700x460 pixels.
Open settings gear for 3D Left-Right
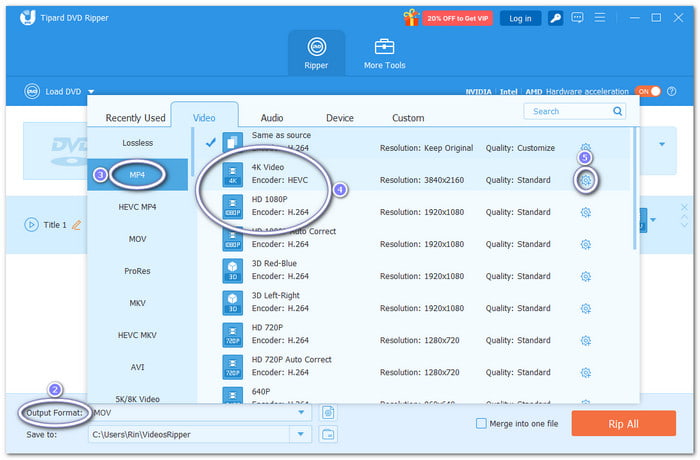pos(585,309)
